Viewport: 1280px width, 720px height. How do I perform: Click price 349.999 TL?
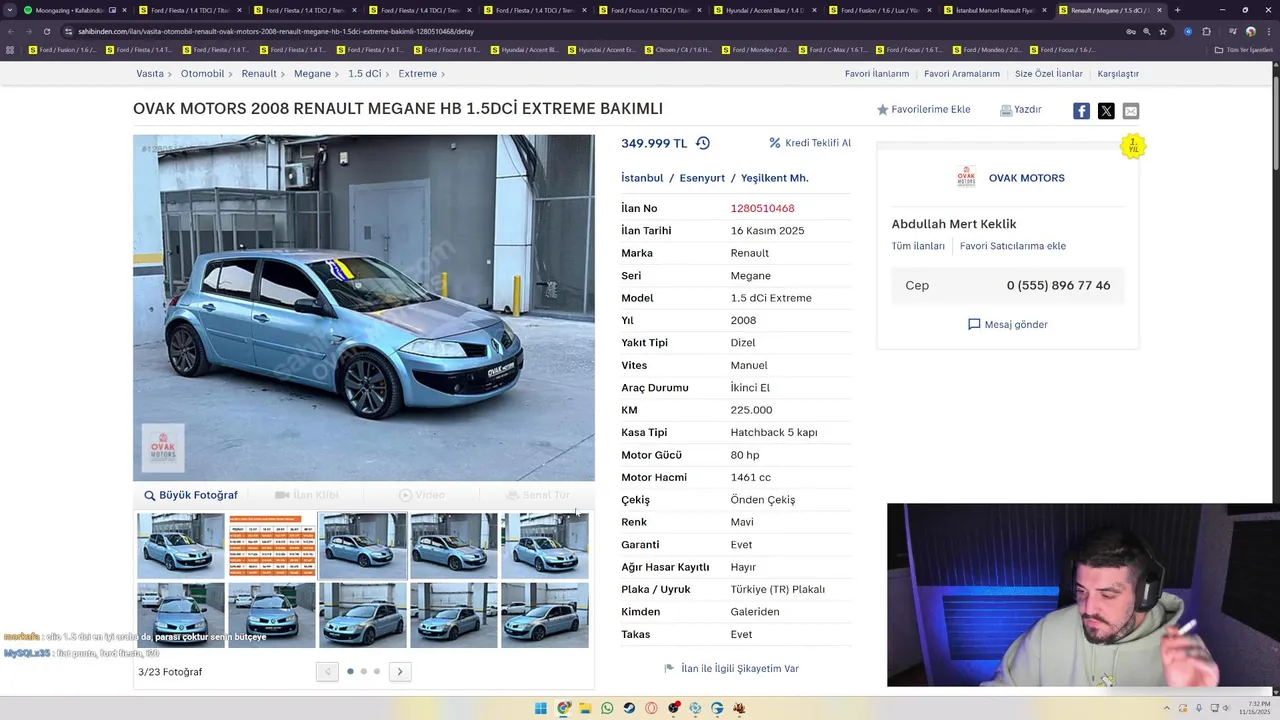pyautogui.click(x=654, y=143)
